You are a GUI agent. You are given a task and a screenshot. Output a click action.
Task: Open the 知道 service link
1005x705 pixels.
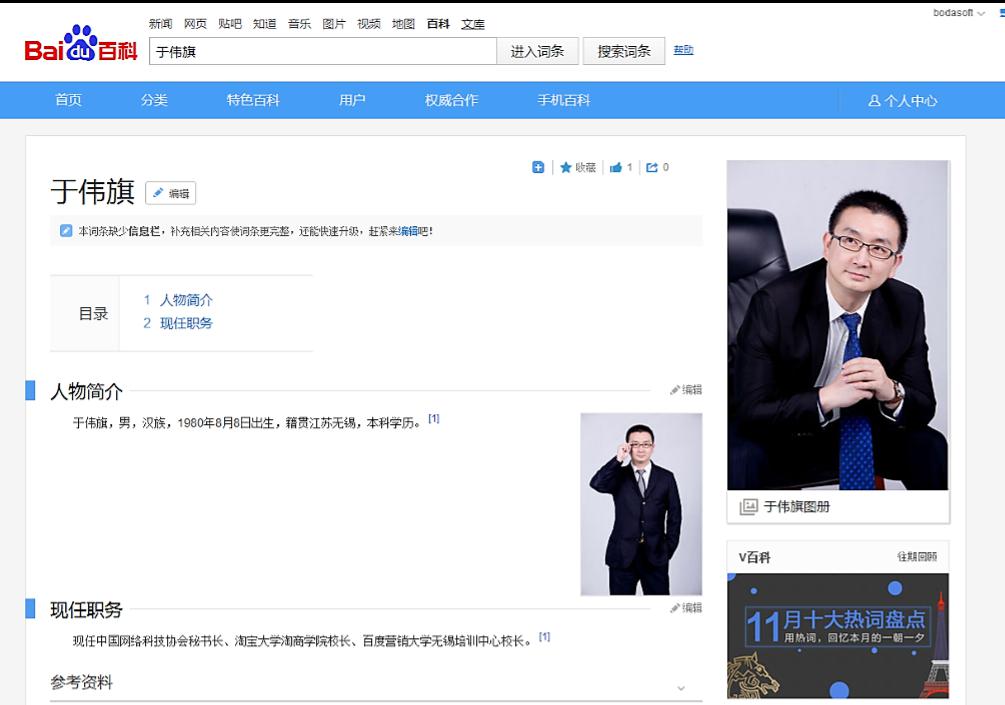tap(265, 24)
